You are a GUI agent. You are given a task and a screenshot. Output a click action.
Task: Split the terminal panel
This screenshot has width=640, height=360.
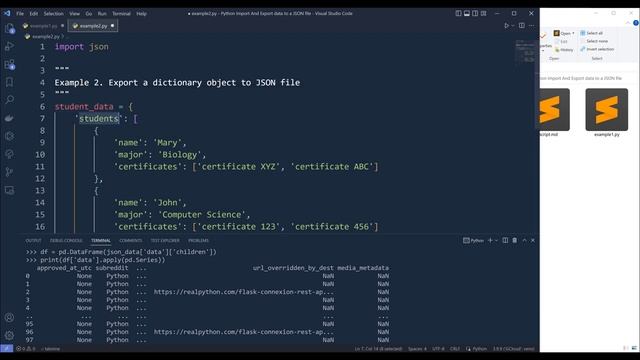505,240
